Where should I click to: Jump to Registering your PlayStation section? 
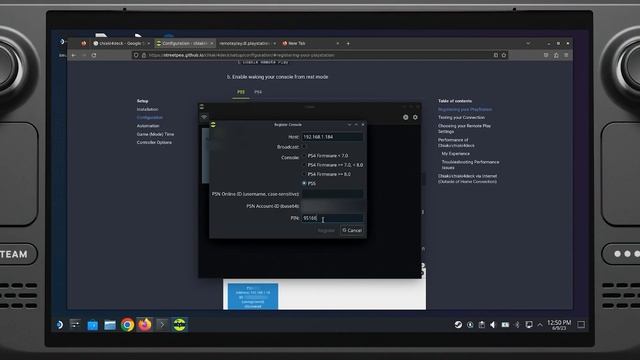coord(465,109)
